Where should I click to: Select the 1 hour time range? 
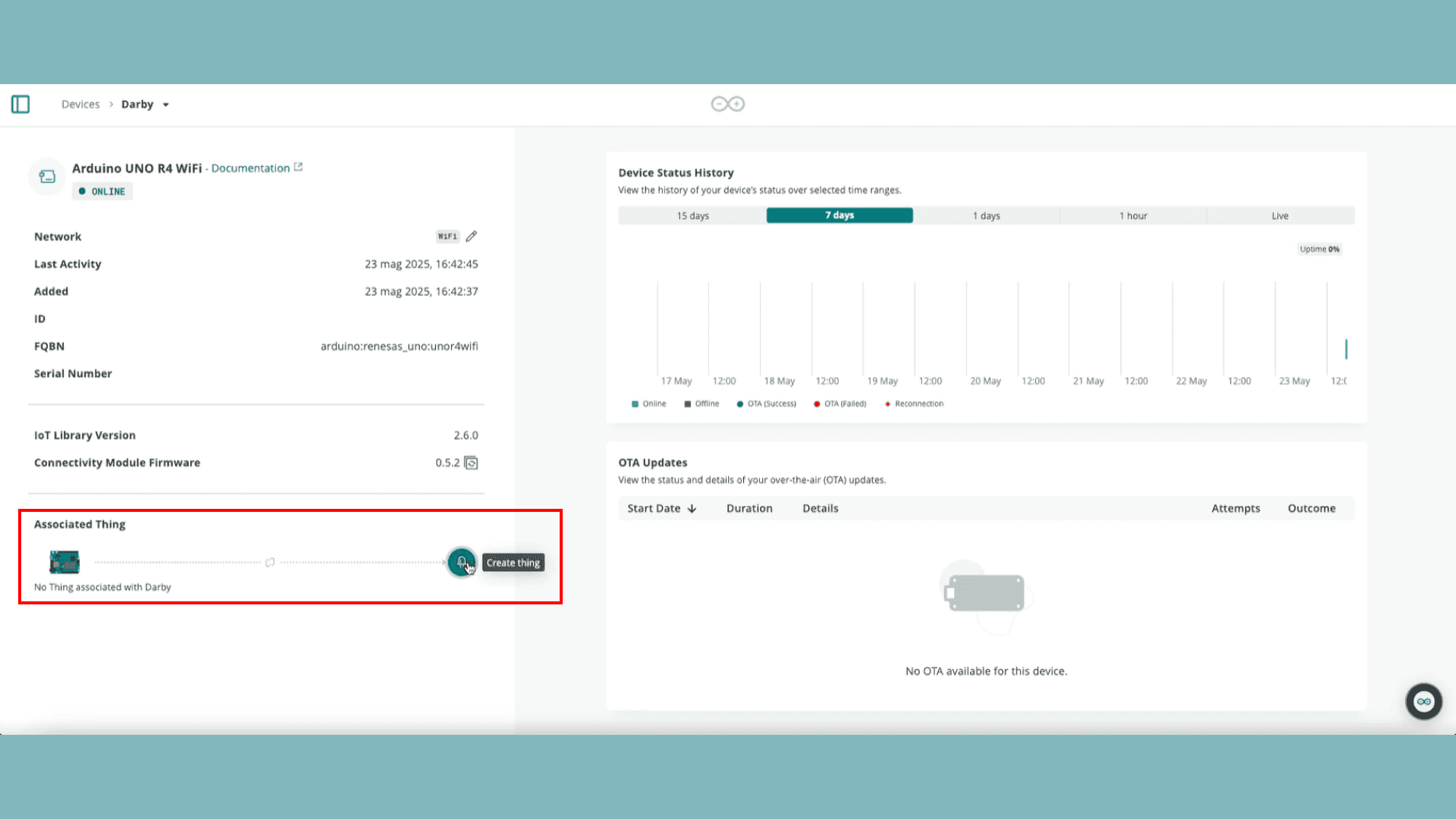1133,215
